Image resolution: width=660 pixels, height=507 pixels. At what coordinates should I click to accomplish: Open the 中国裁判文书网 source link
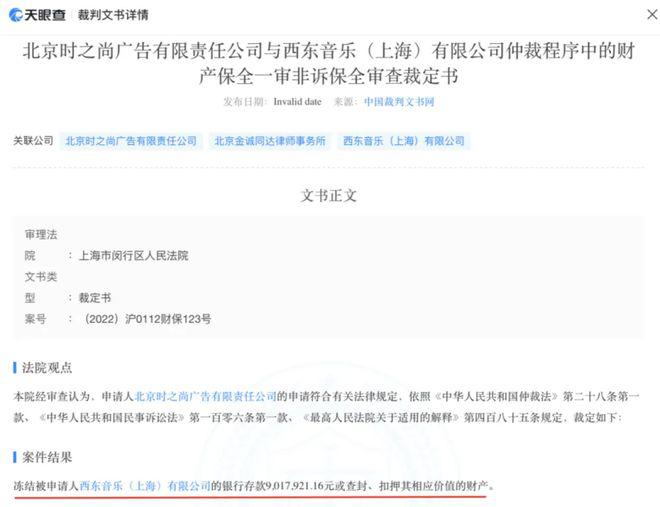coord(399,102)
